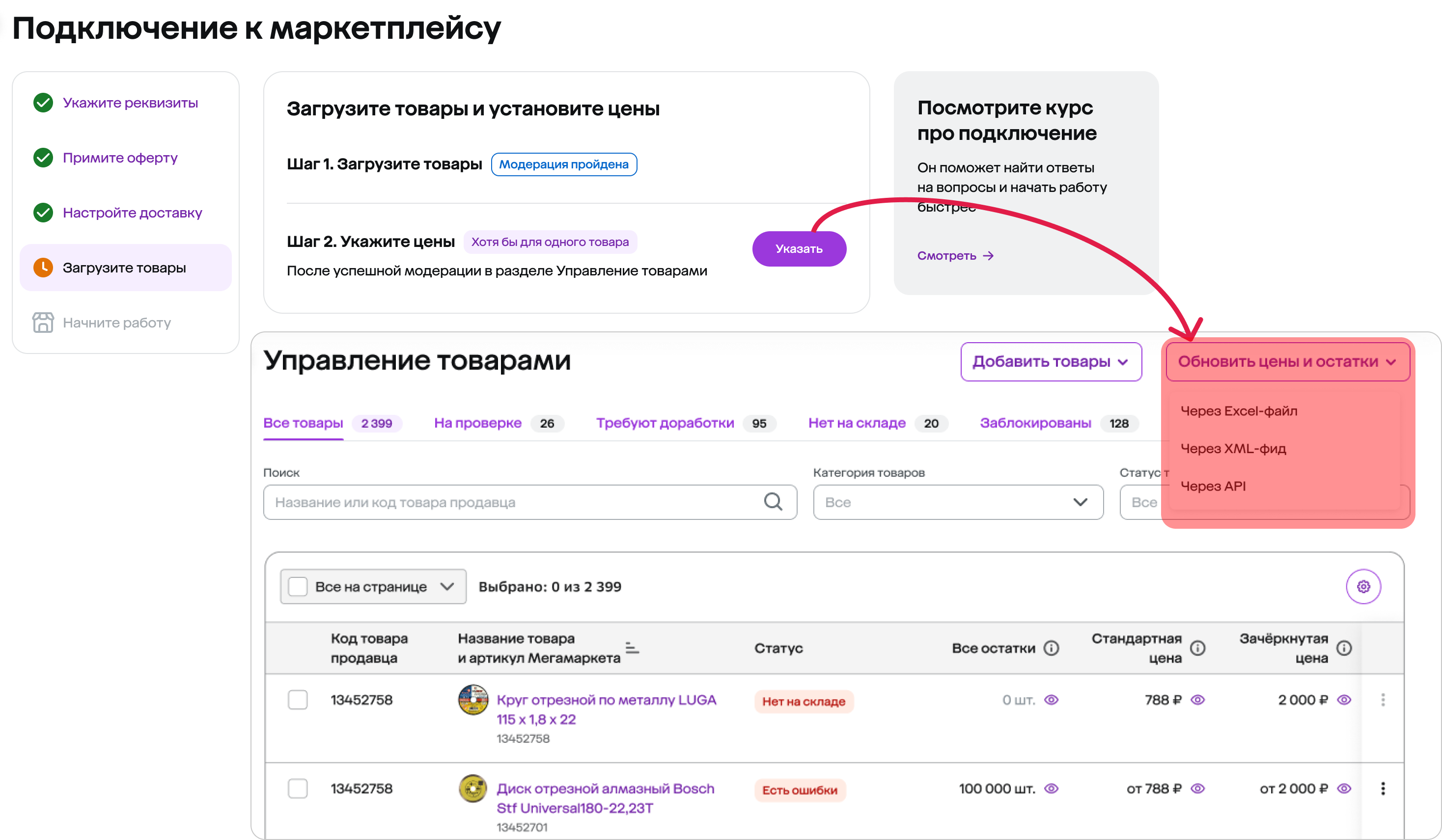
Task: Expand the Добавить товары dropdown
Action: coord(1051,361)
